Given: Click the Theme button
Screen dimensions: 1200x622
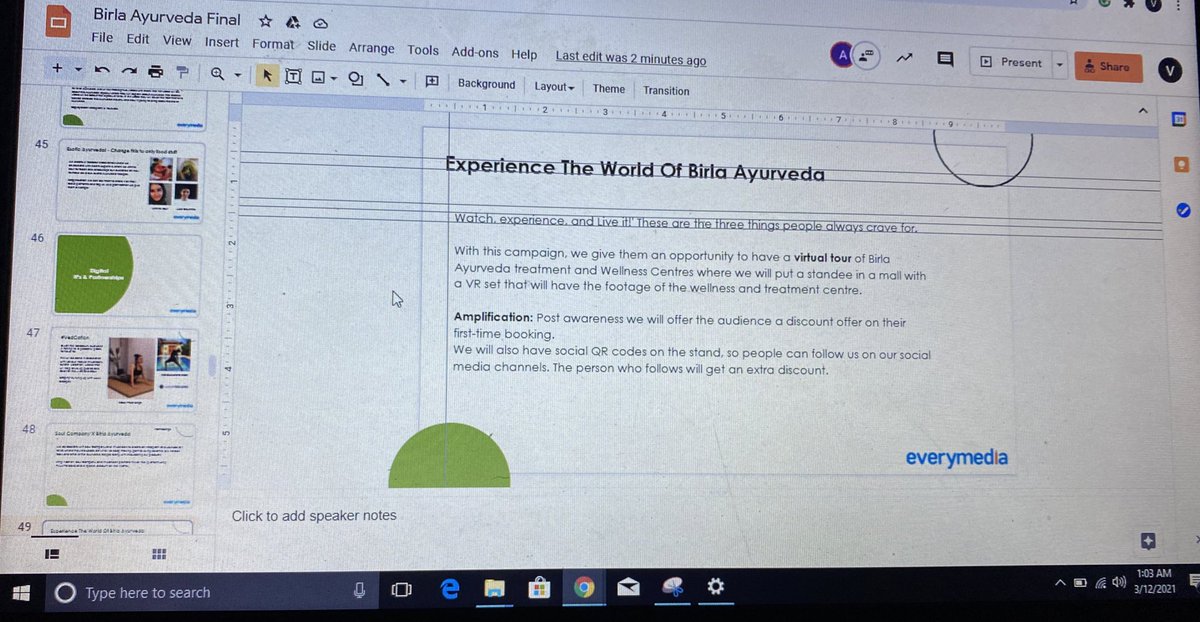Looking at the screenshot, I should click(x=609, y=89).
